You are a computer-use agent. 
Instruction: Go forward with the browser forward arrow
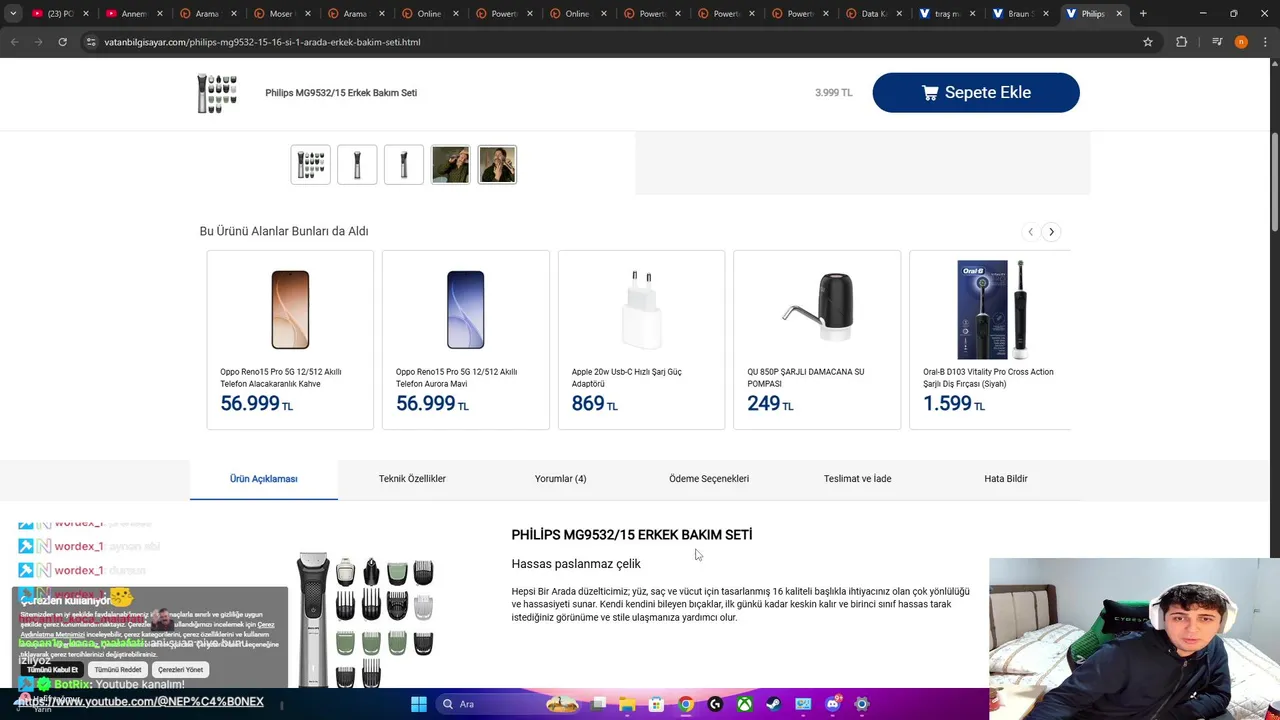pos(38,42)
